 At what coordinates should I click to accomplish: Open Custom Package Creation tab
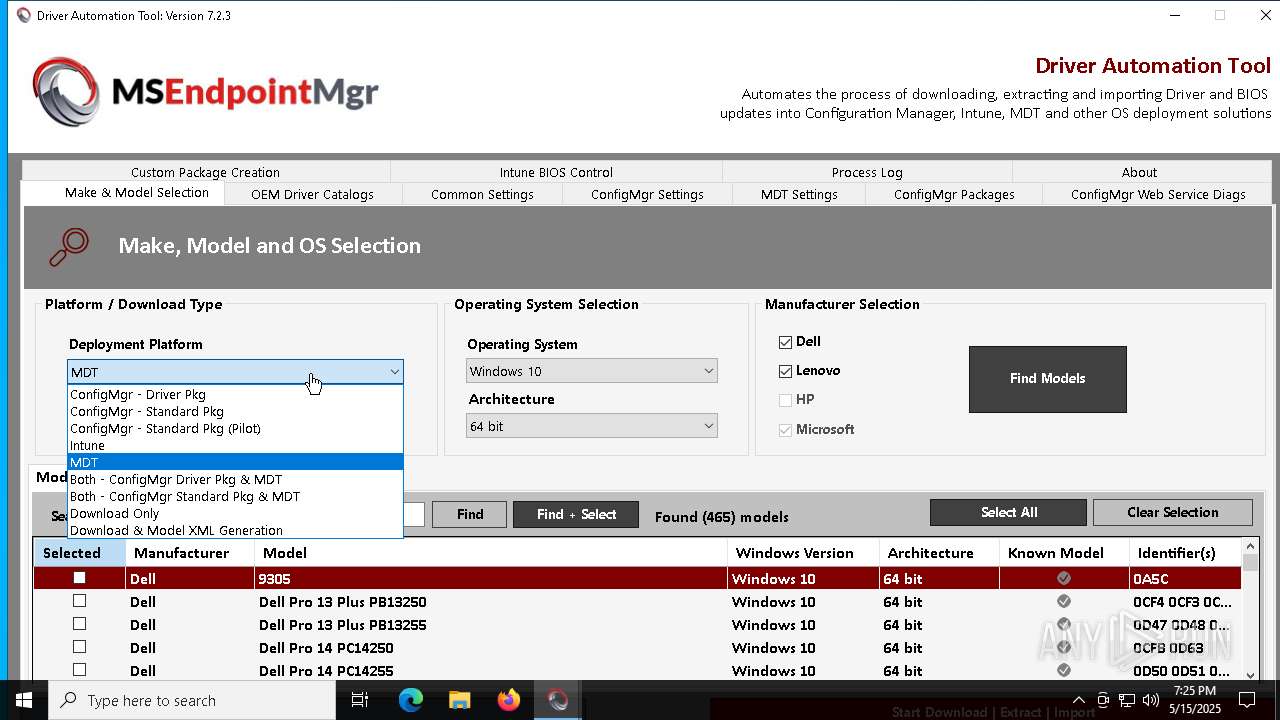pos(205,172)
